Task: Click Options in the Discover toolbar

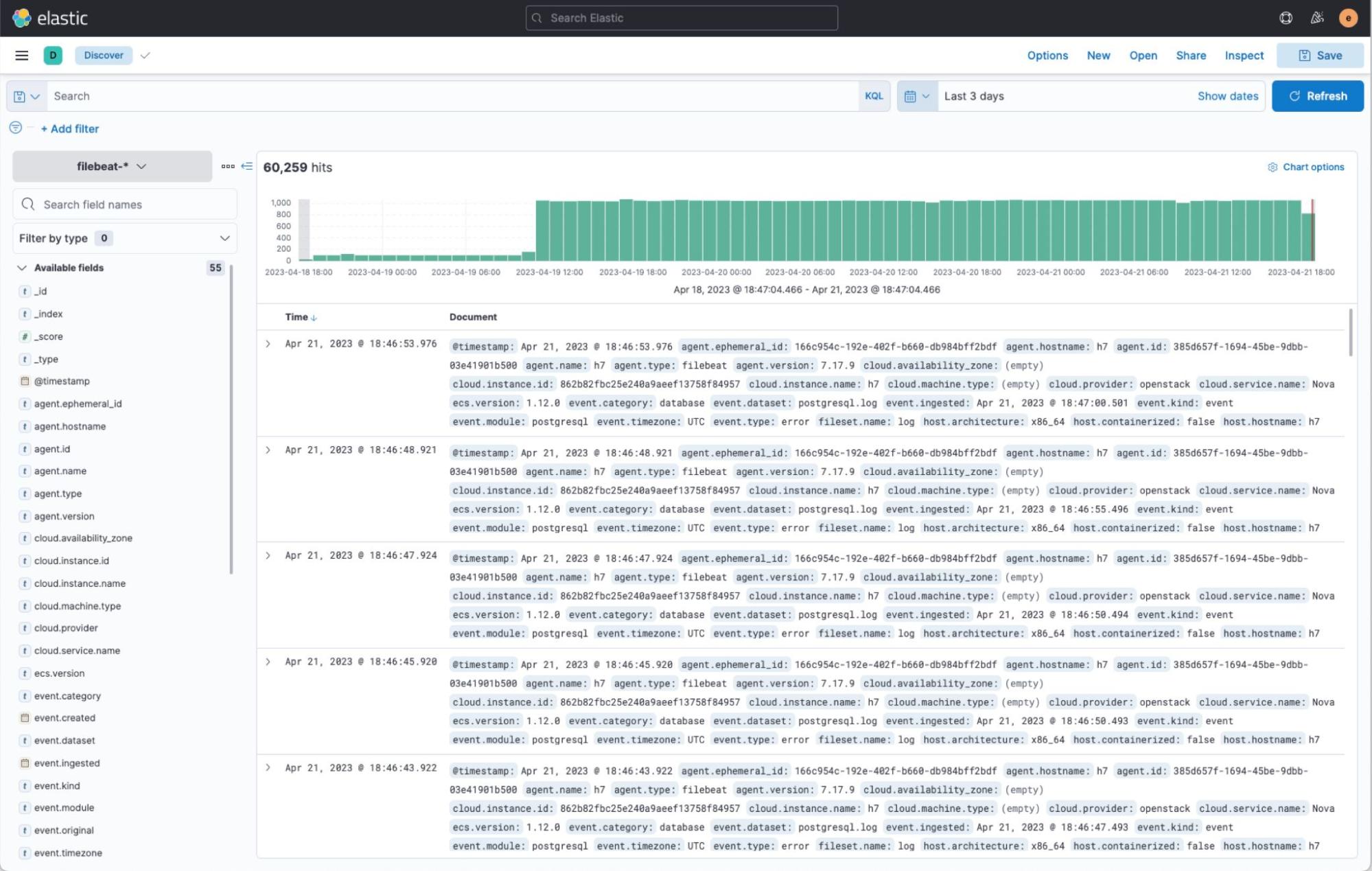Action: (x=1047, y=55)
